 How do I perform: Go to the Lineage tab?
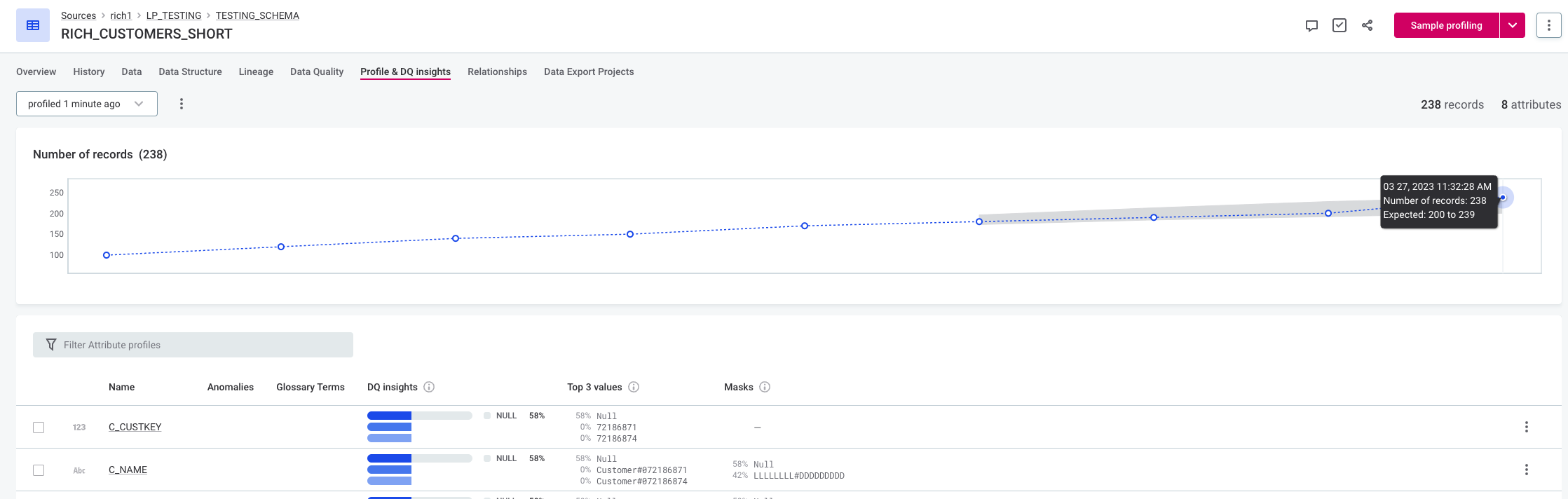point(256,71)
